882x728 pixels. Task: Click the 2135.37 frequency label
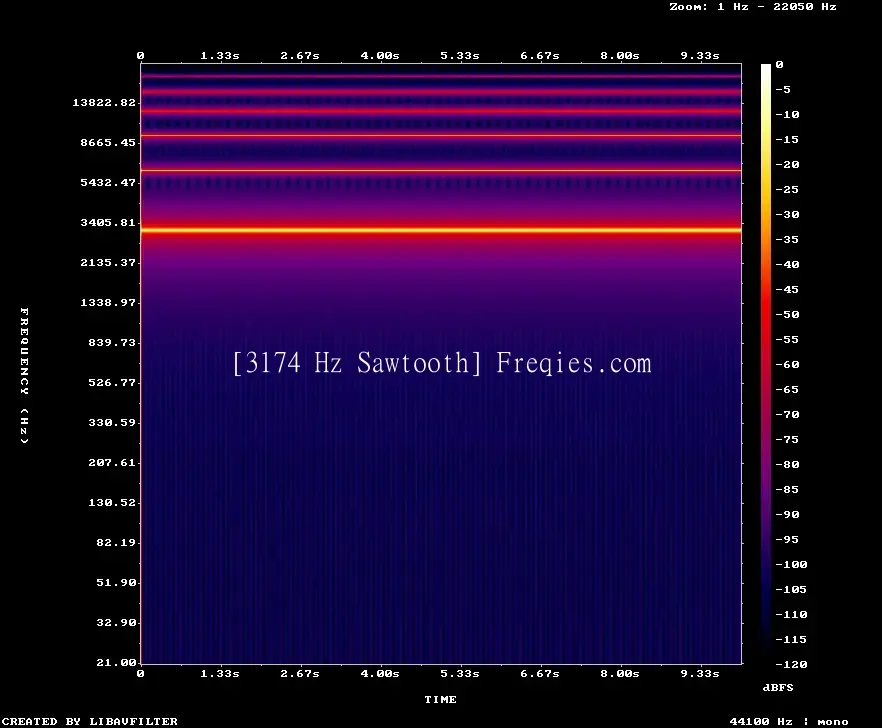[108, 262]
